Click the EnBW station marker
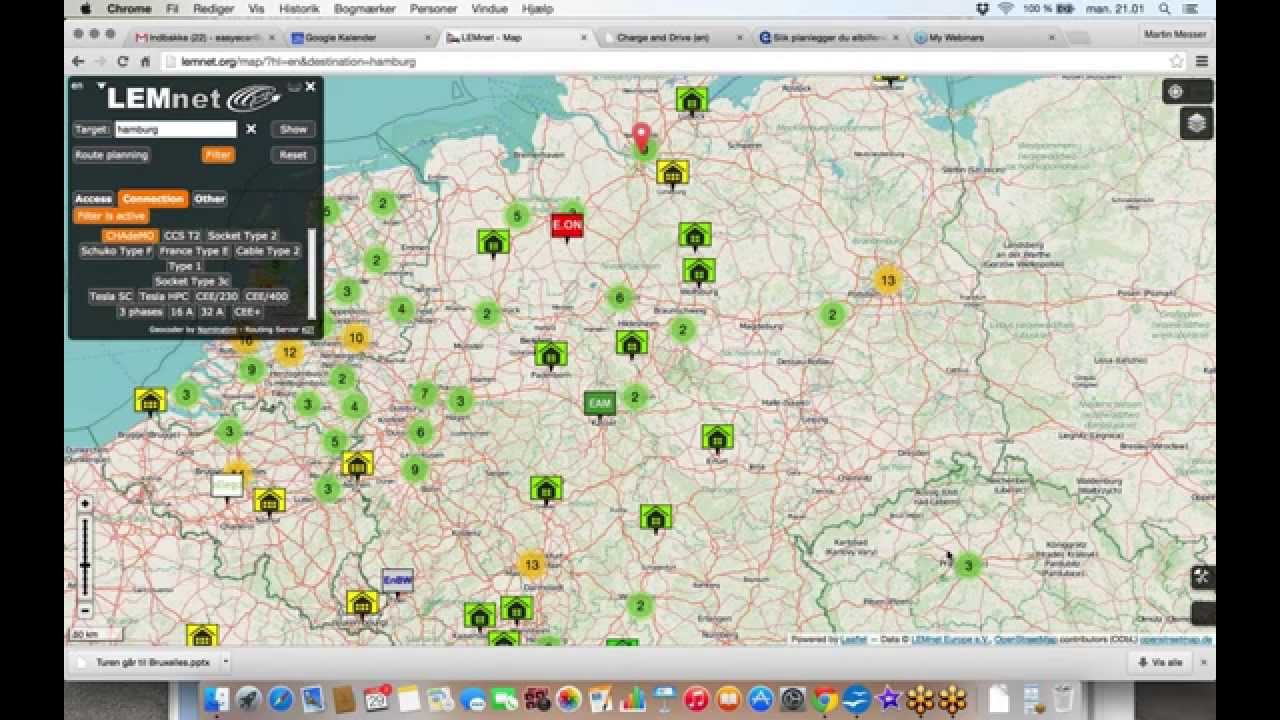The width and height of the screenshot is (1280, 720). click(x=397, y=580)
